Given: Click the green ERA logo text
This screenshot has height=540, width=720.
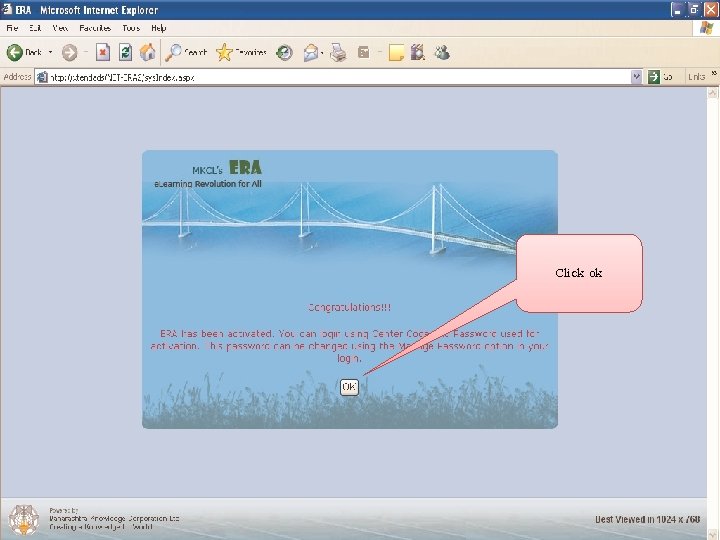Looking at the screenshot, I should click(x=245, y=168).
